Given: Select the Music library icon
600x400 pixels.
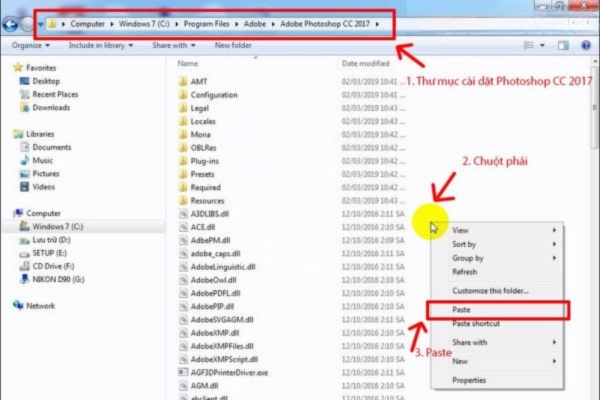Looking at the screenshot, I should pos(23,160).
